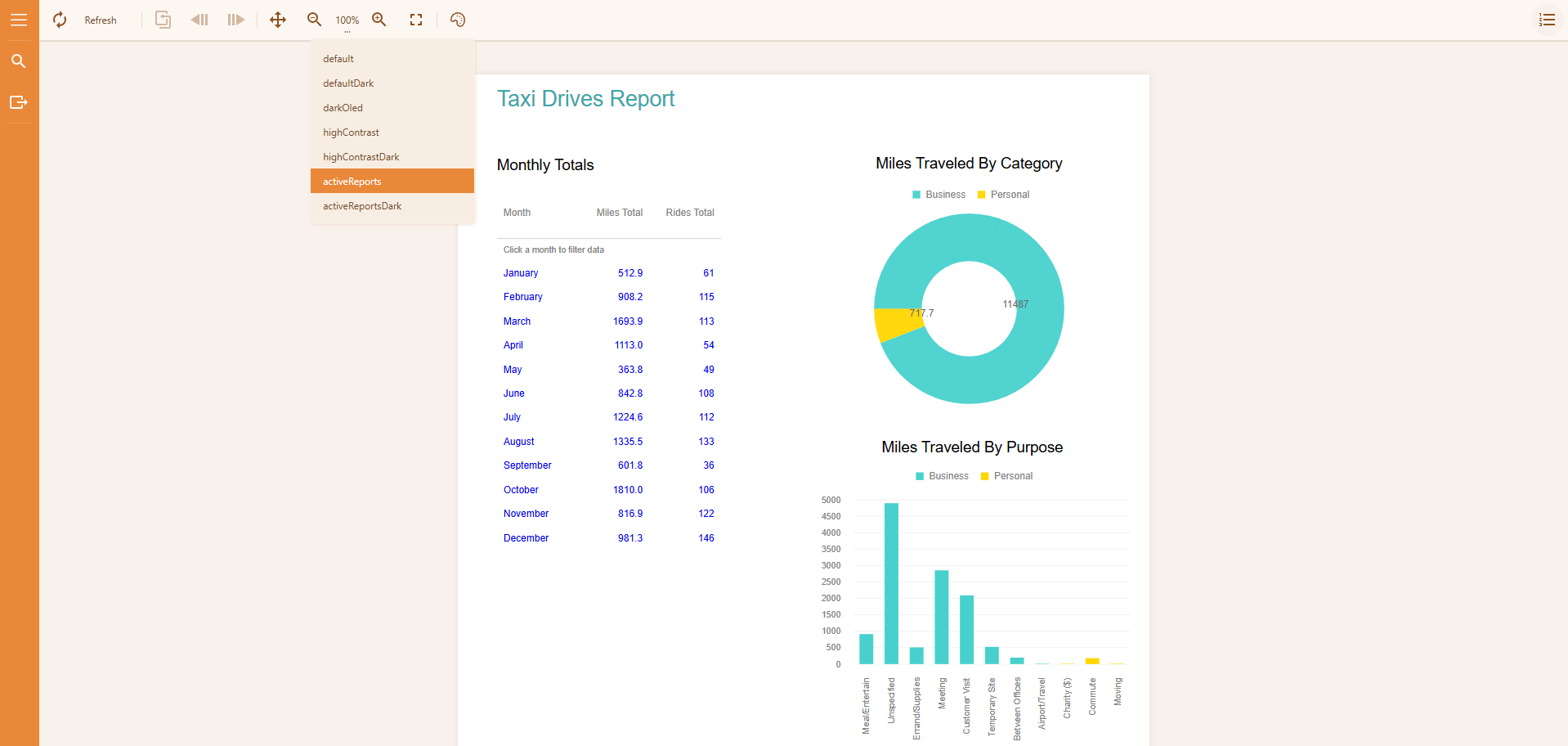Click the yellow Personal slice of the donut chart
Screen dimensions: 1568x746
click(x=898, y=324)
